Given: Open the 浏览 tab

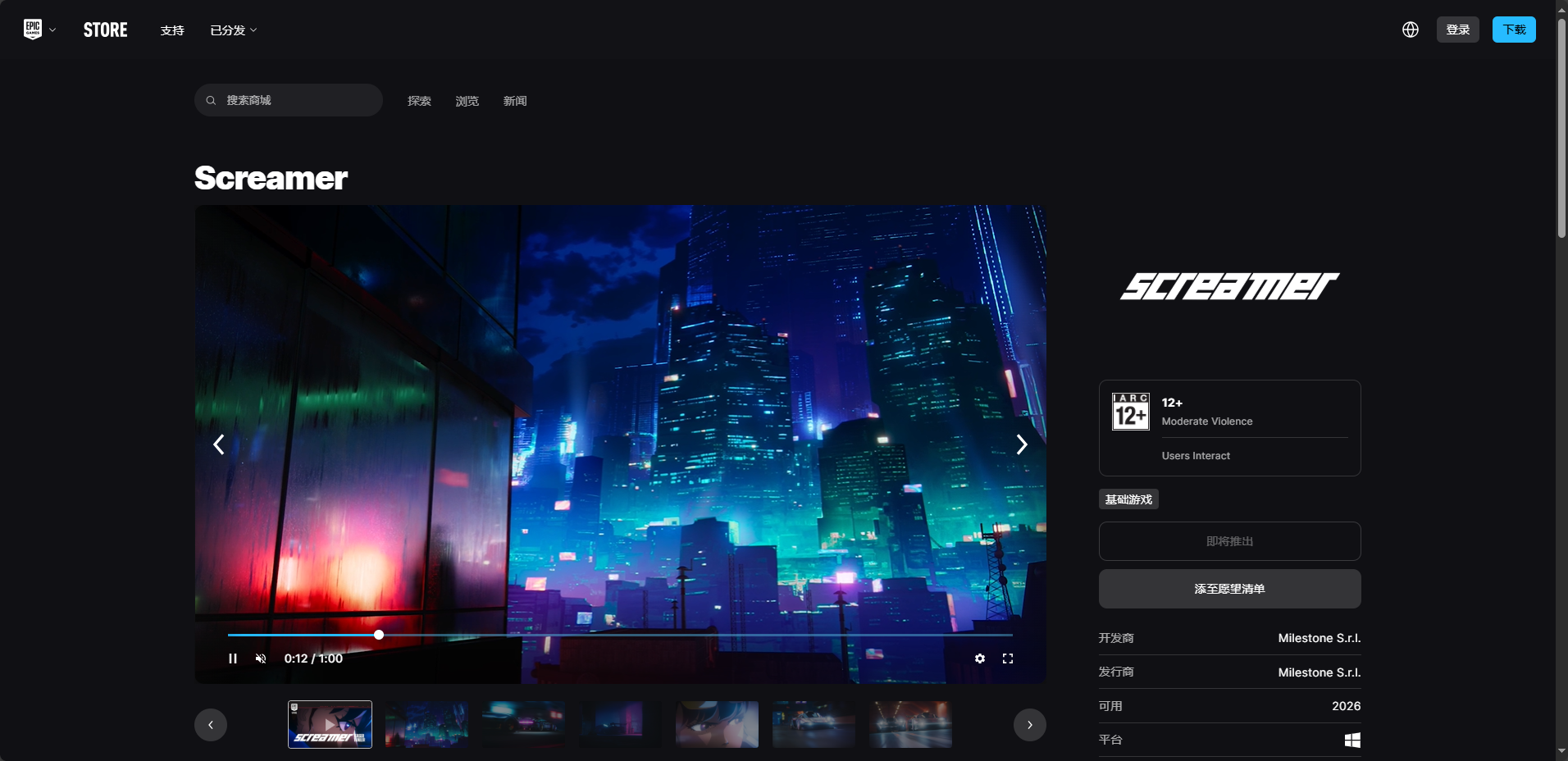Looking at the screenshot, I should click(x=467, y=101).
